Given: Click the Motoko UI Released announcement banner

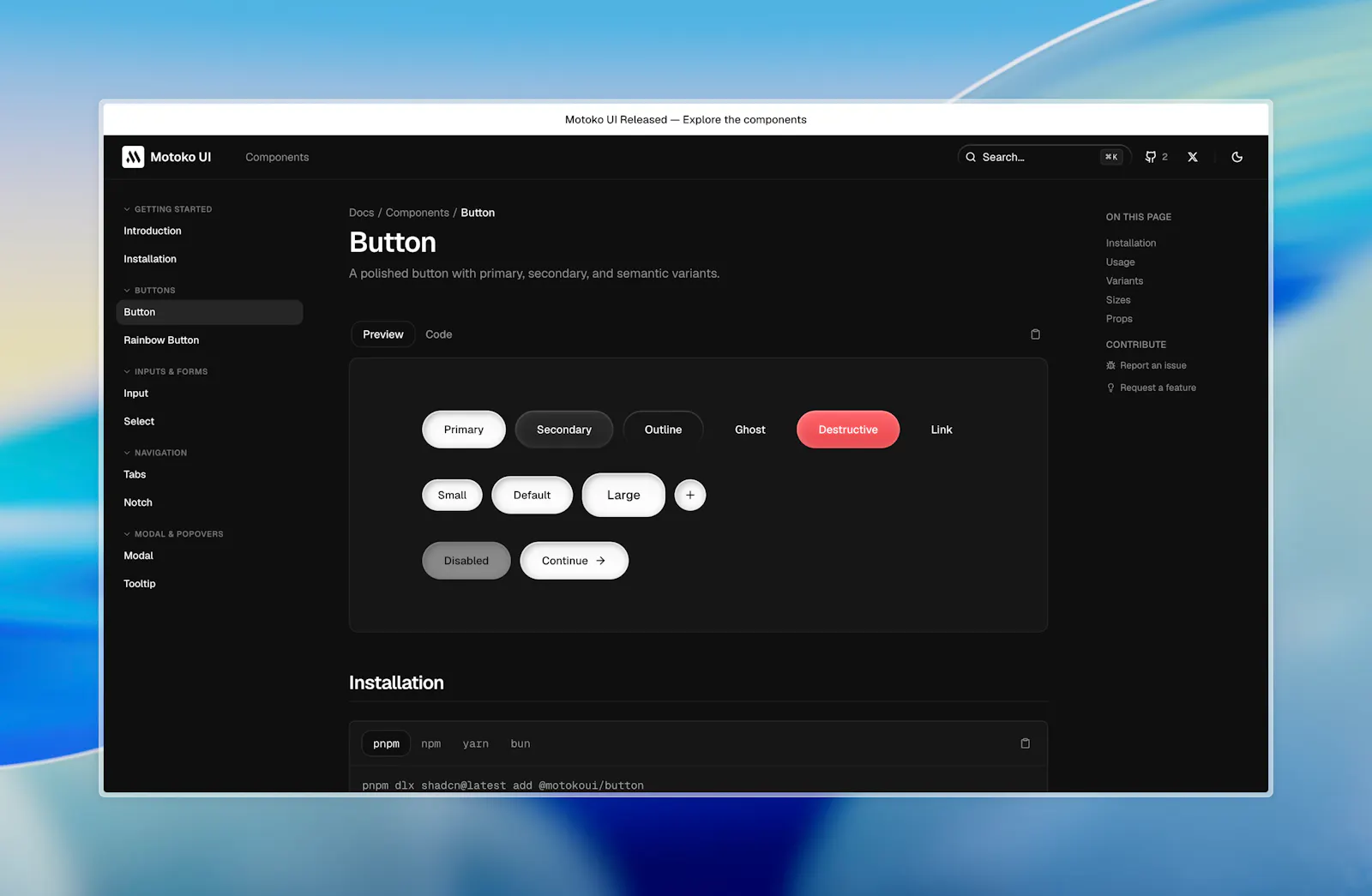Looking at the screenshot, I should [686, 120].
